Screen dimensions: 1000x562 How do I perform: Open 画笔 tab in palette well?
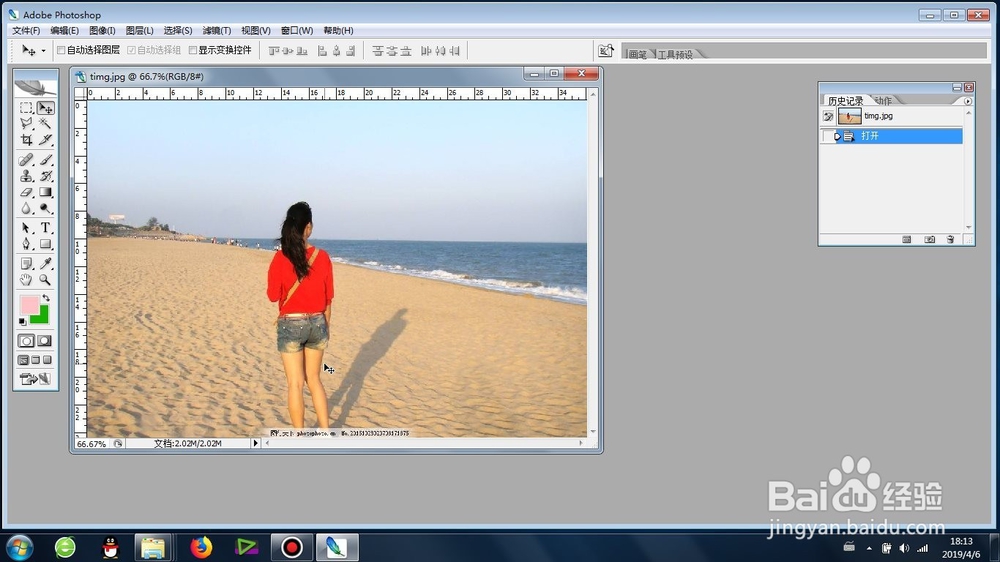pos(638,54)
